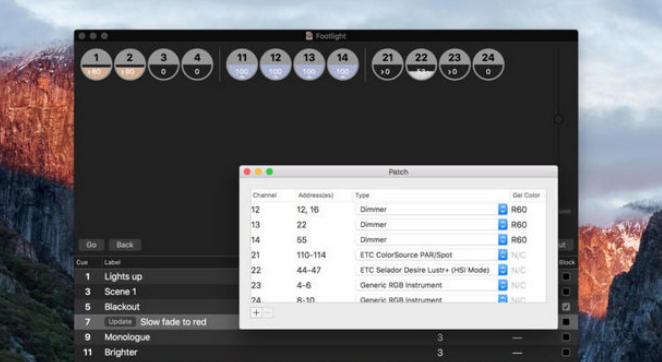Enable Block checkbox for Lights up cue

click(x=566, y=277)
